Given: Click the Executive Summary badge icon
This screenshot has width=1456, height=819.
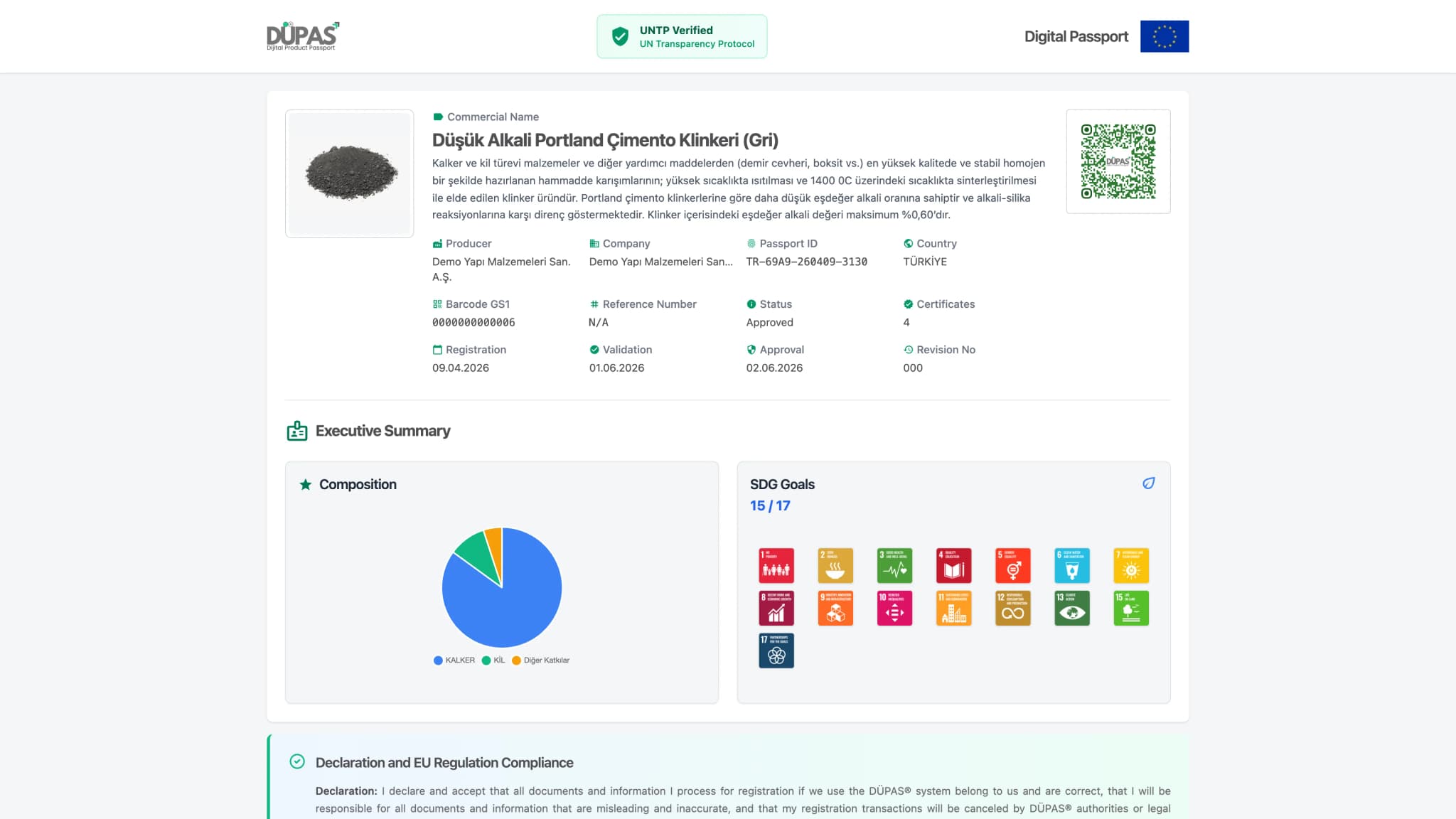Looking at the screenshot, I should (x=297, y=431).
